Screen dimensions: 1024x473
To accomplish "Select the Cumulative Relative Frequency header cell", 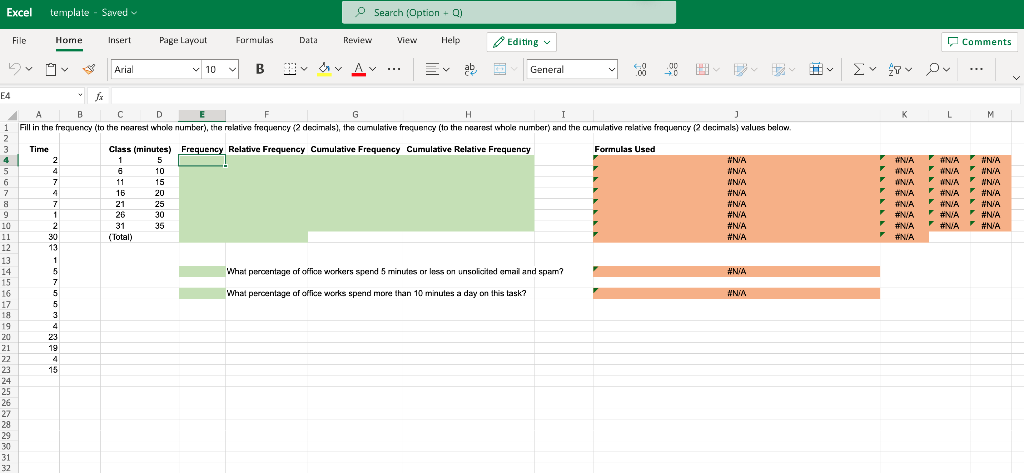I will 468,149.
